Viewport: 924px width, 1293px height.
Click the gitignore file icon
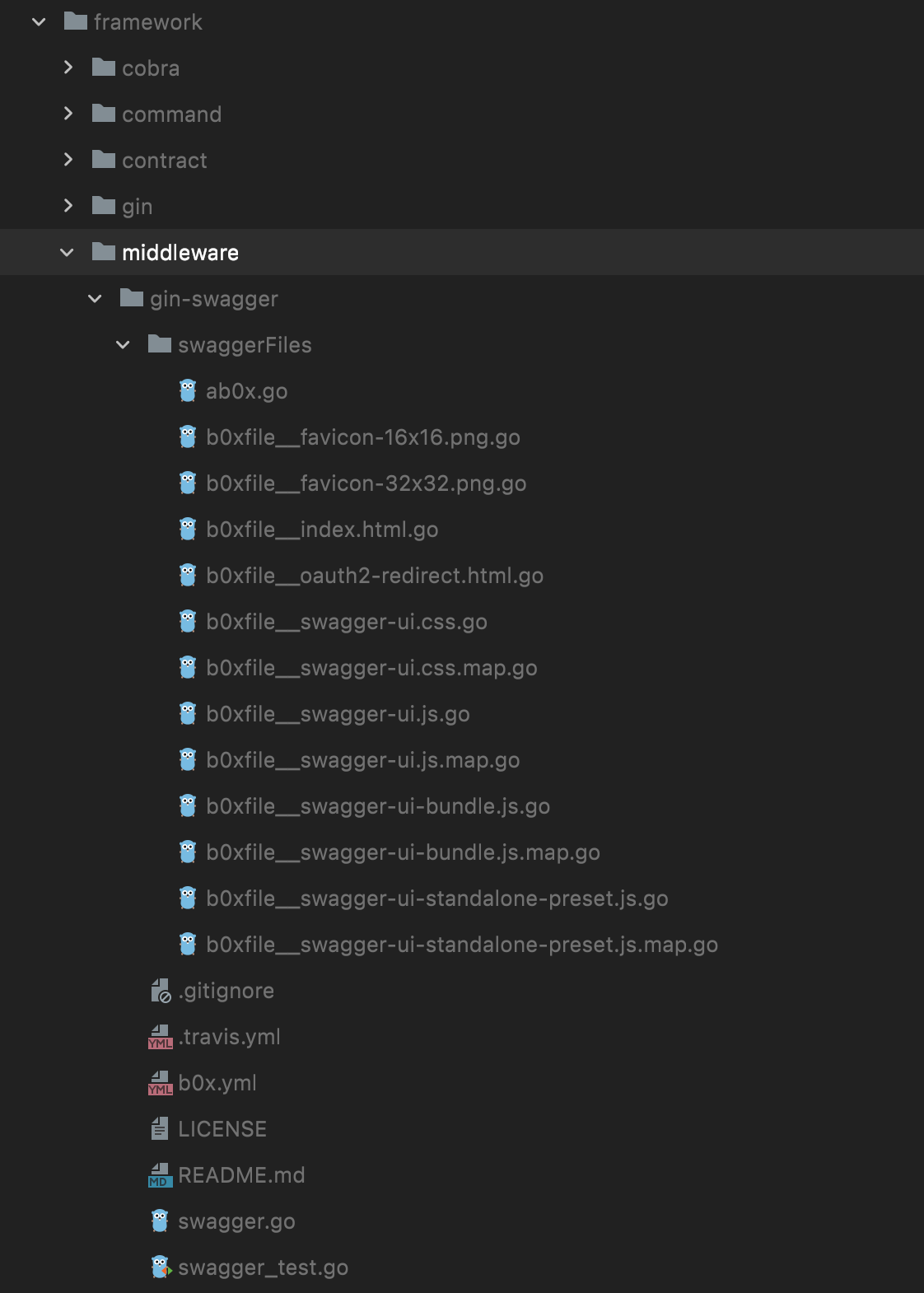[x=160, y=991]
